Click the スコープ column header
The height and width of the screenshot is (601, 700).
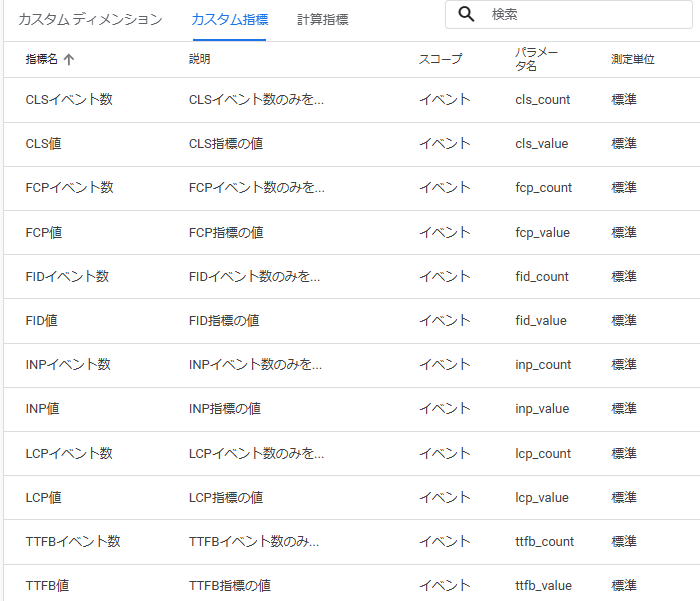(440, 60)
